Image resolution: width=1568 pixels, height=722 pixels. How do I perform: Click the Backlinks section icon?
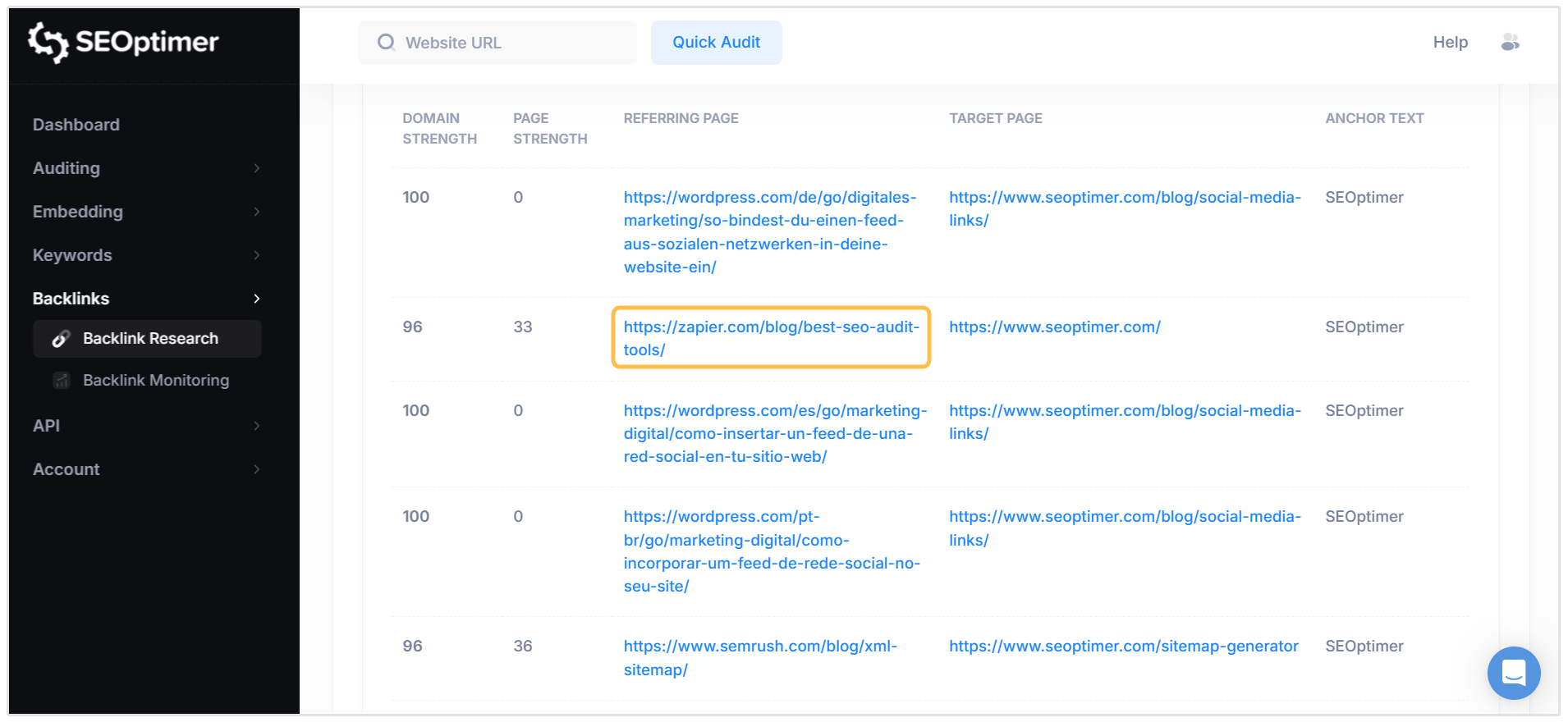257,298
